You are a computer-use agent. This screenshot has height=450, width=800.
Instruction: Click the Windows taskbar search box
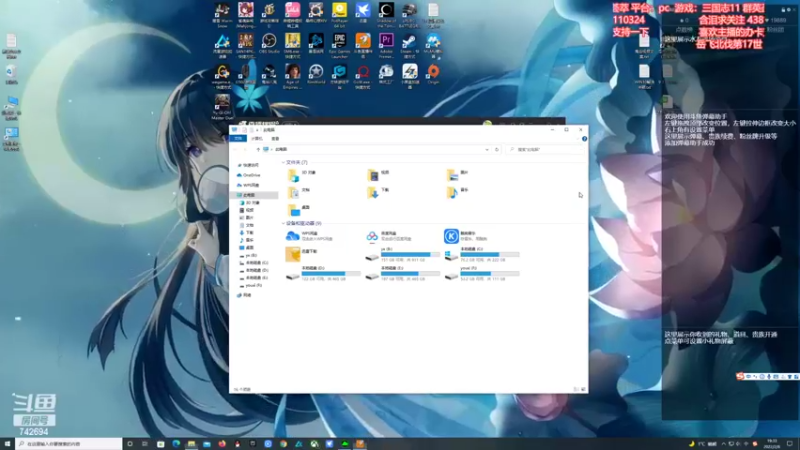pyautogui.click(x=68, y=444)
